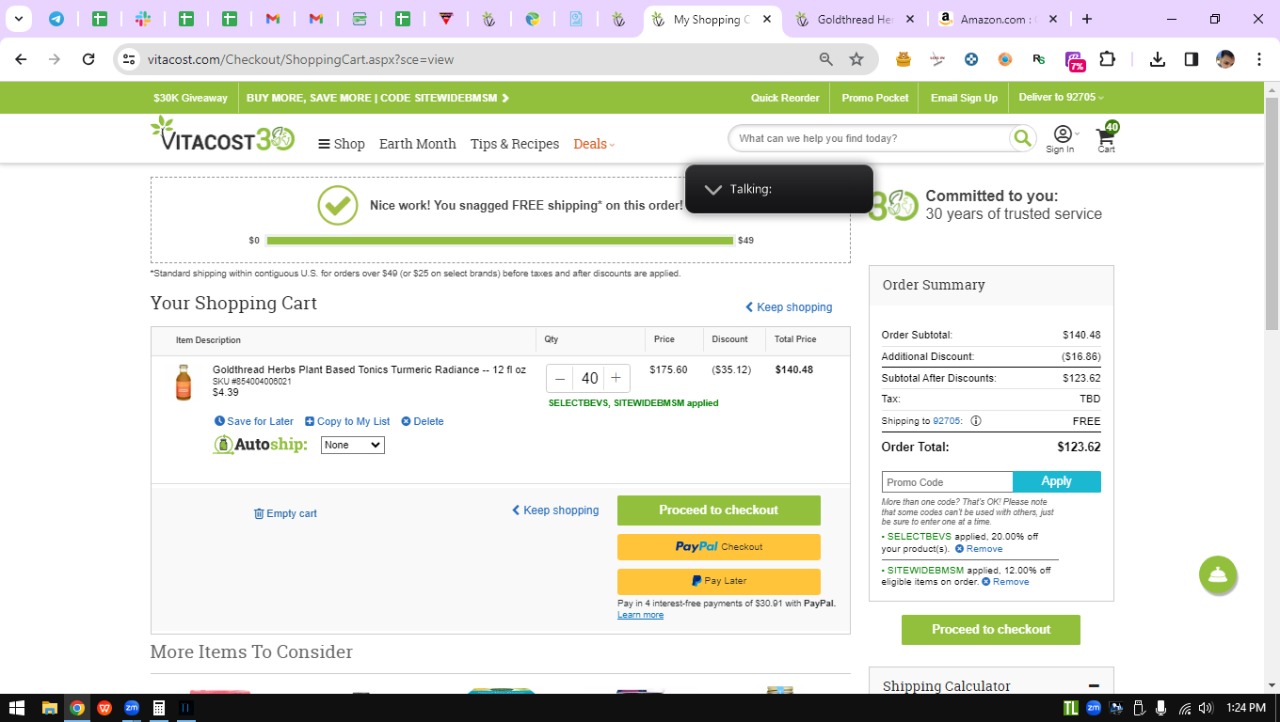Remove the SITEWIDEBMSM promo code
This screenshot has height=722, width=1280.
click(1005, 582)
